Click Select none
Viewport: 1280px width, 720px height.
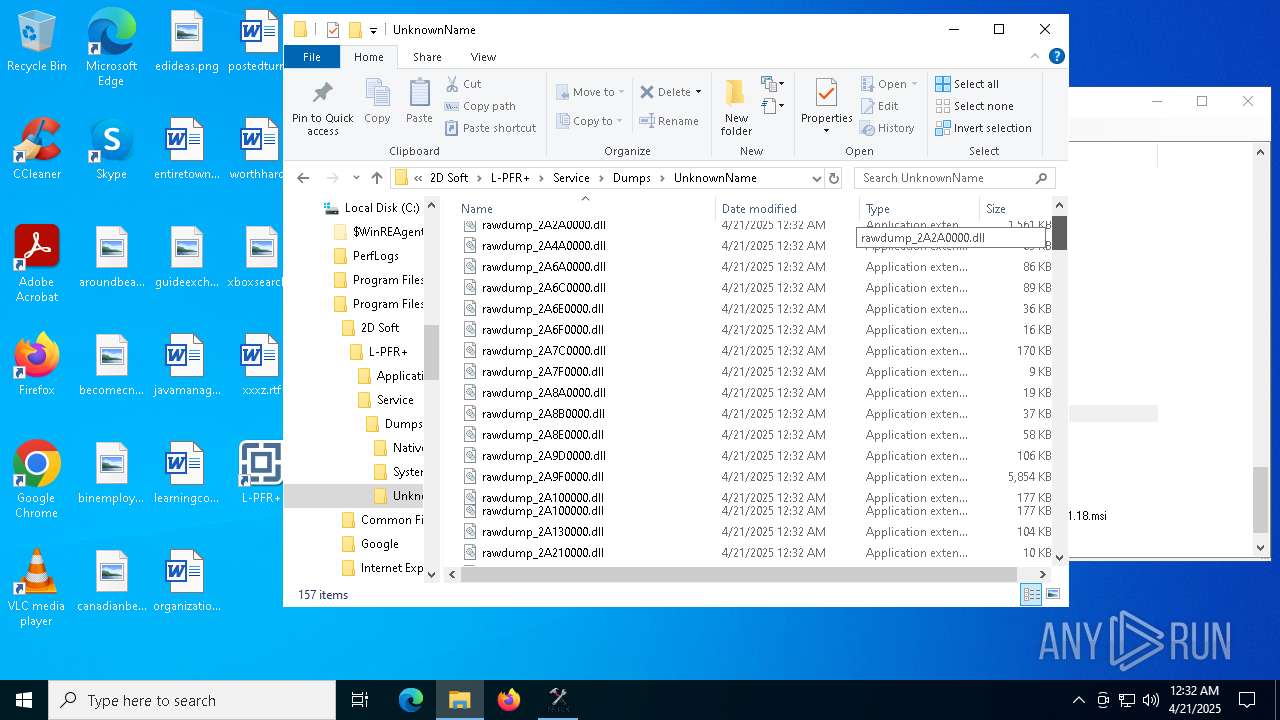tap(974, 106)
